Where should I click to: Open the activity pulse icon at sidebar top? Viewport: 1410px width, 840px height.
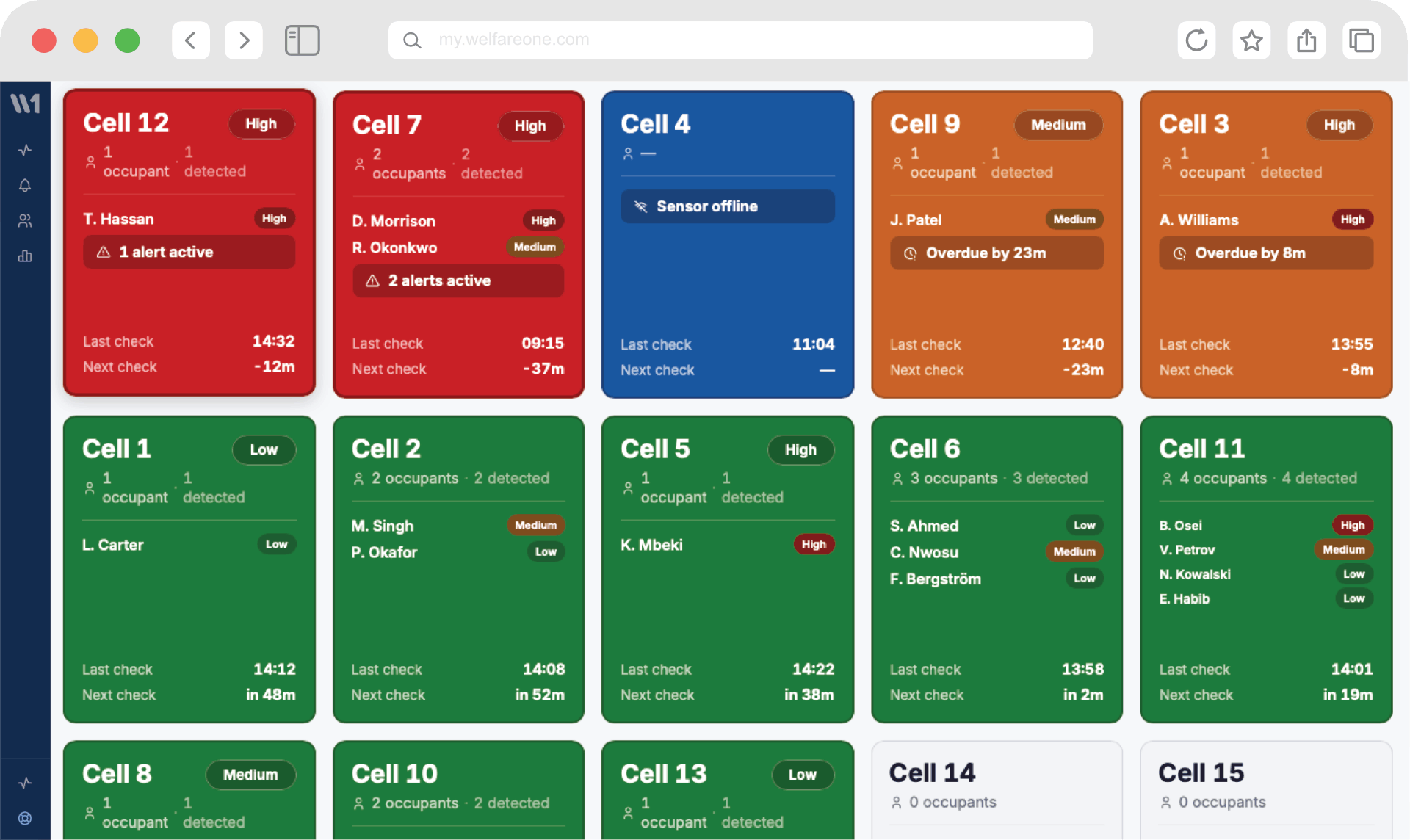pyautogui.click(x=25, y=151)
